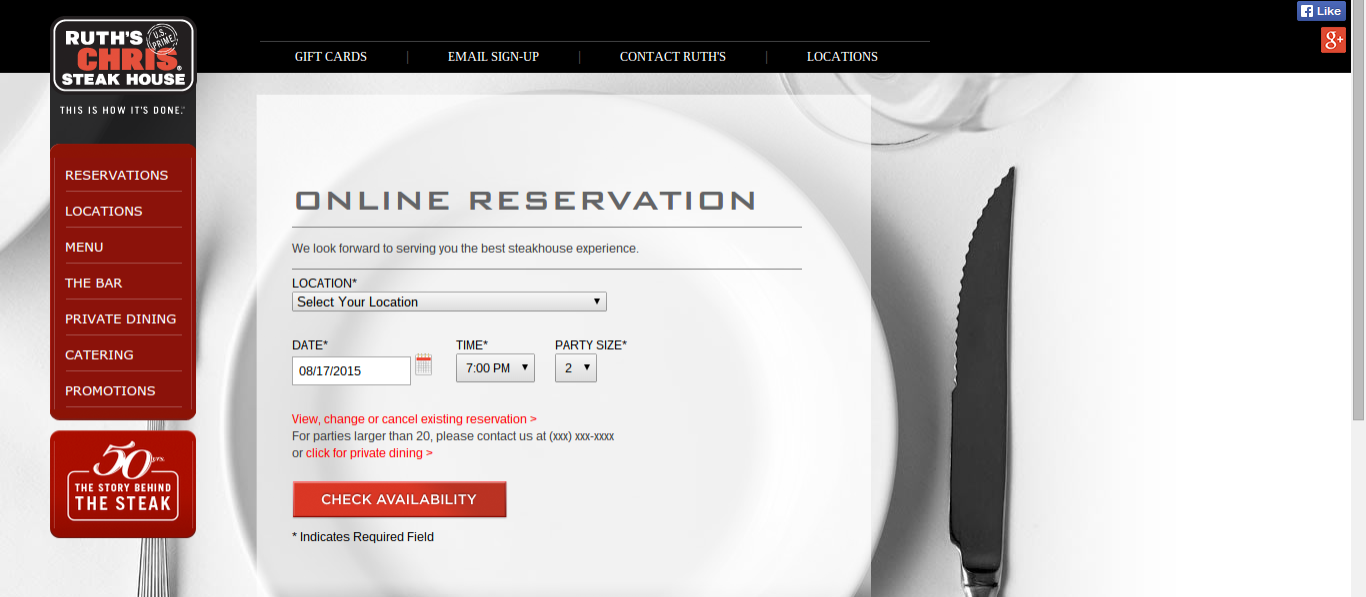Image resolution: width=1366 pixels, height=597 pixels.
Task: Follow the click for private dining link
Action: pyautogui.click(x=369, y=453)
